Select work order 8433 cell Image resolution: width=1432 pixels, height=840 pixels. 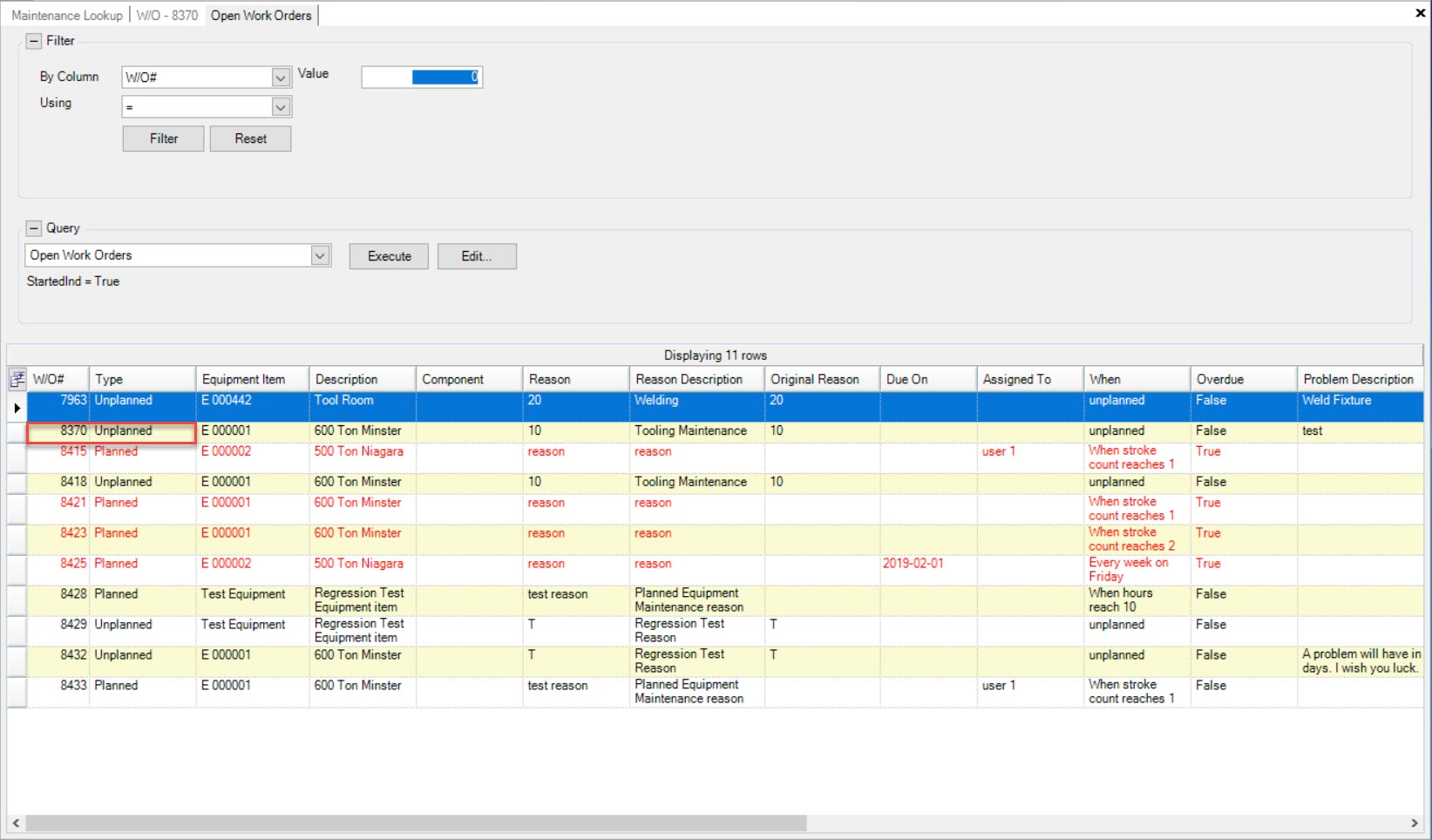tap(58, 692)
